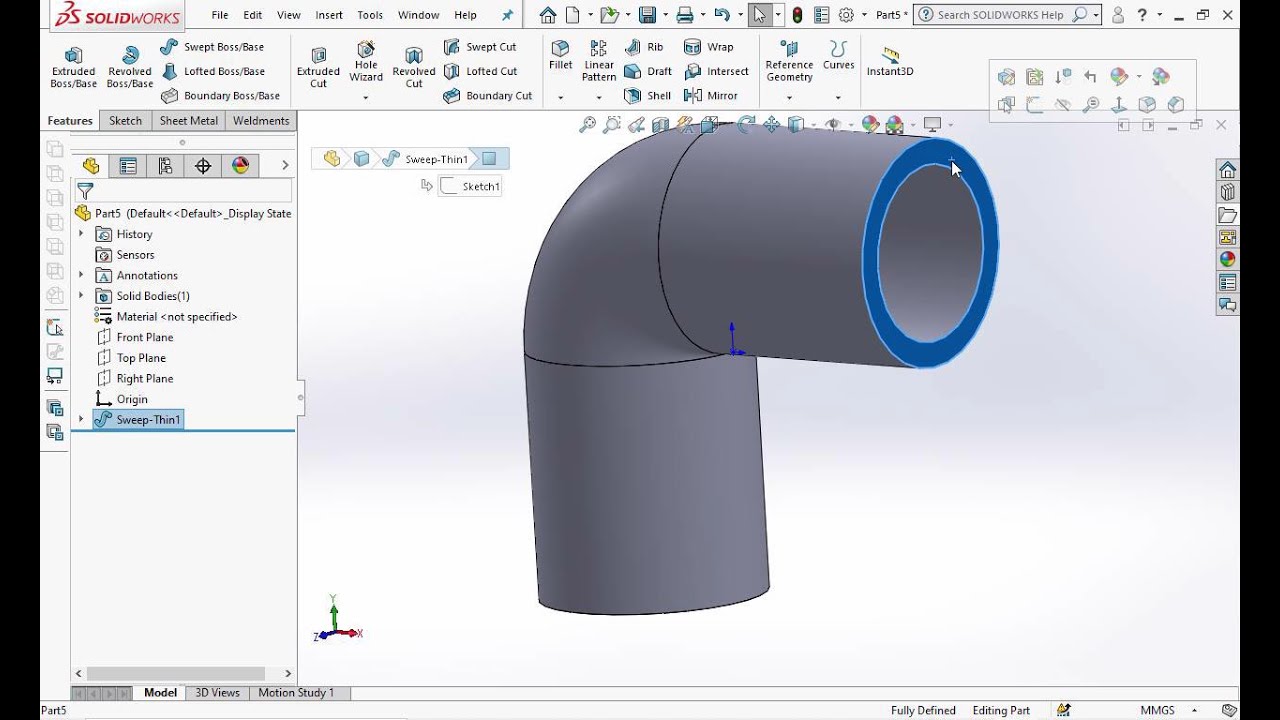Viewport: 1280px width, 720px height.
Task: Open the ConfigurationManager panel tab
Action: coord(166,166)
